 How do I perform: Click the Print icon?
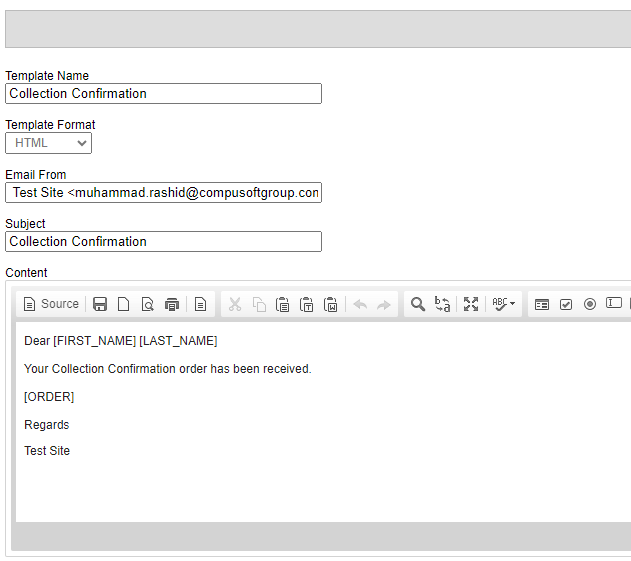click(172, 304)
